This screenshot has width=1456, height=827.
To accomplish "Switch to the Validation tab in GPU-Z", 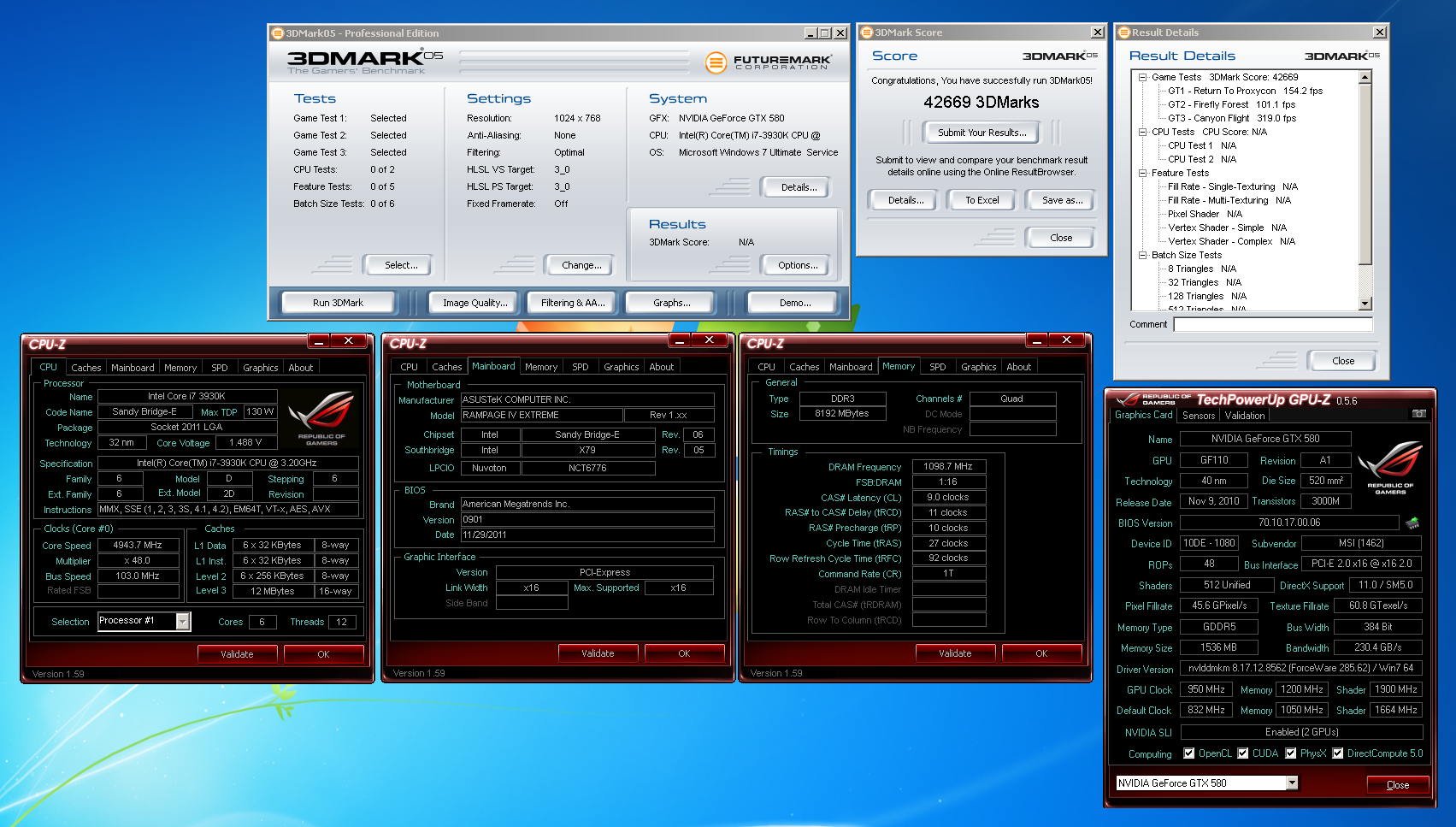I will [x=1245, y=416].
